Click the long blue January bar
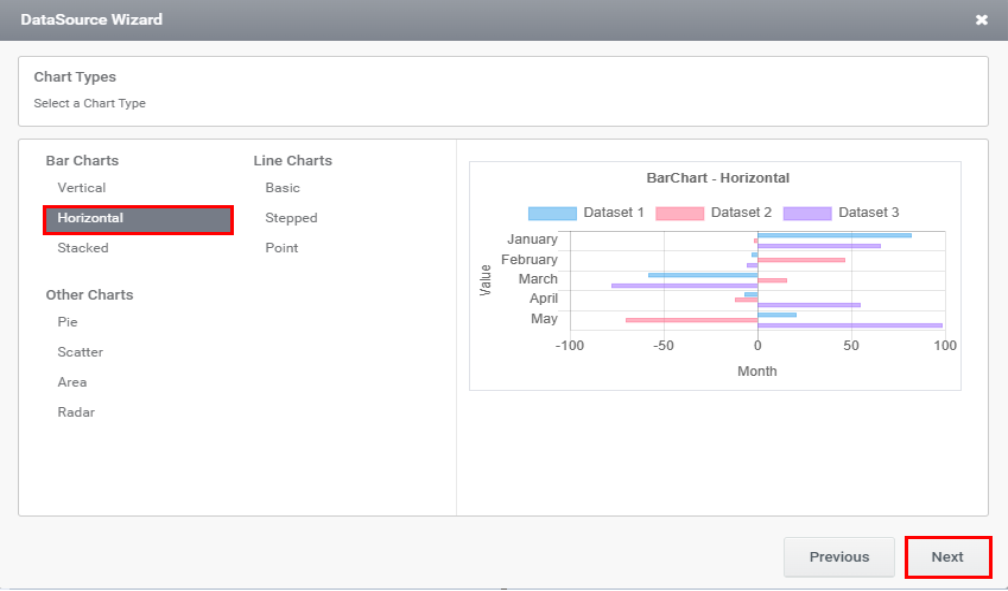 (x=834, y=235)
